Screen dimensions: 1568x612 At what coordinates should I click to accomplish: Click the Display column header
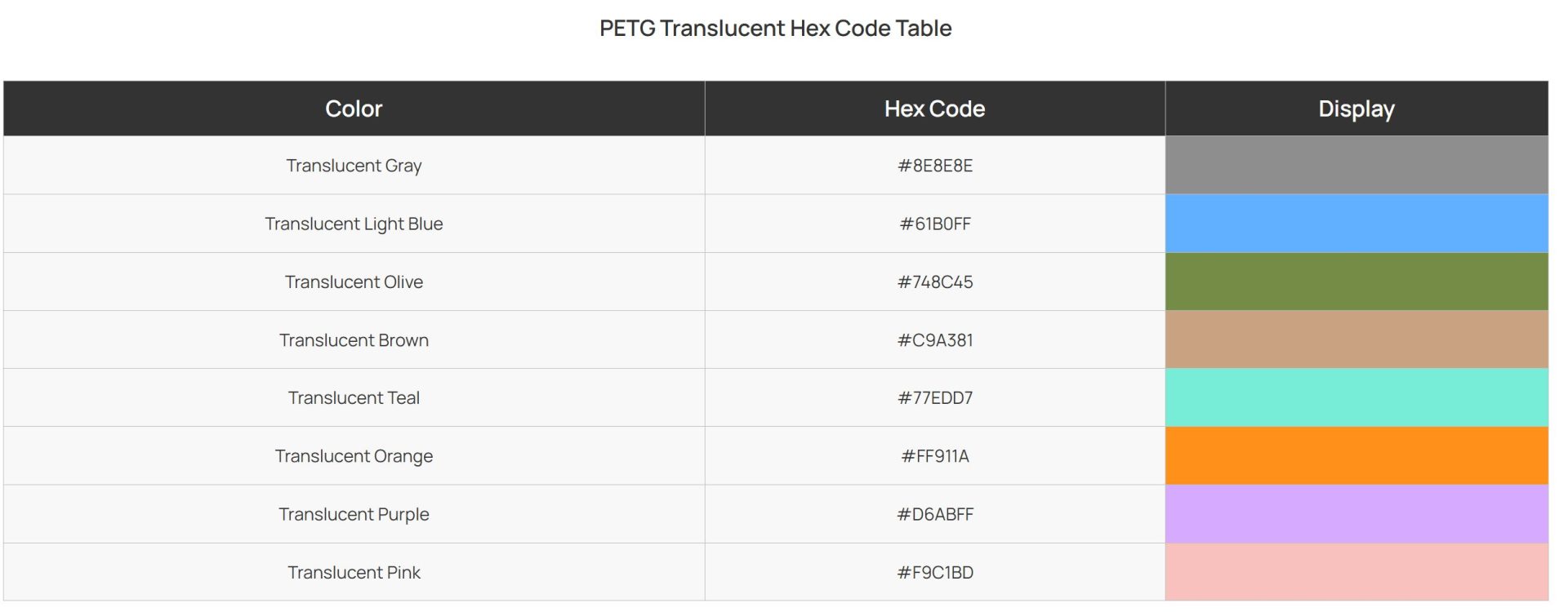[x=1356, y=109]
